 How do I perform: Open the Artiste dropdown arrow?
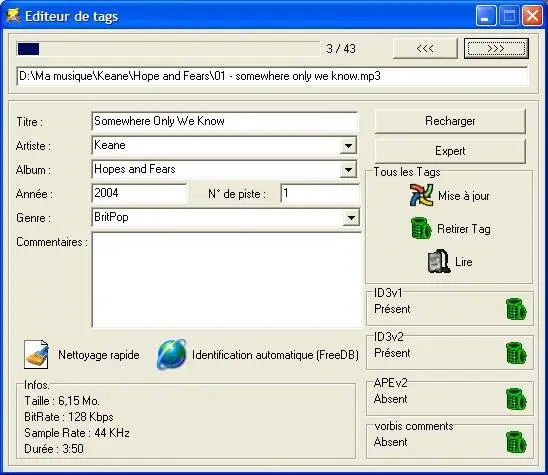click(348, 145)
